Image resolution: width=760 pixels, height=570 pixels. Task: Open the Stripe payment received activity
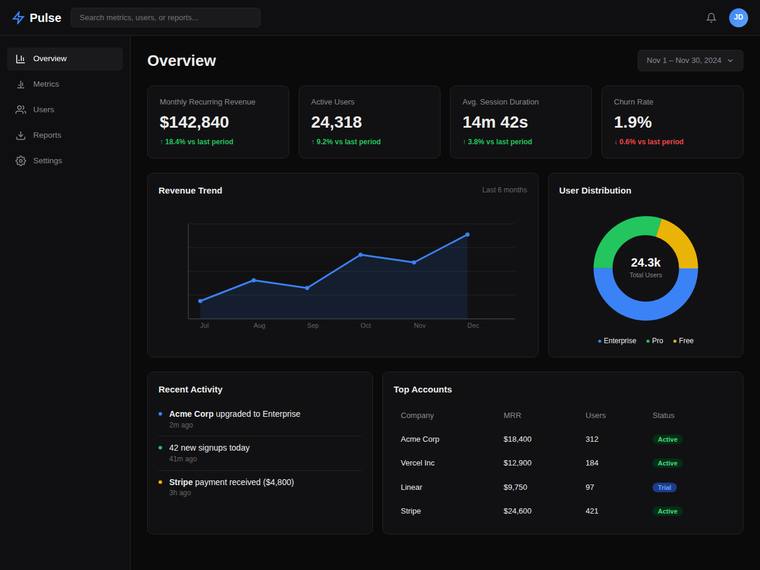coord(260,487)
